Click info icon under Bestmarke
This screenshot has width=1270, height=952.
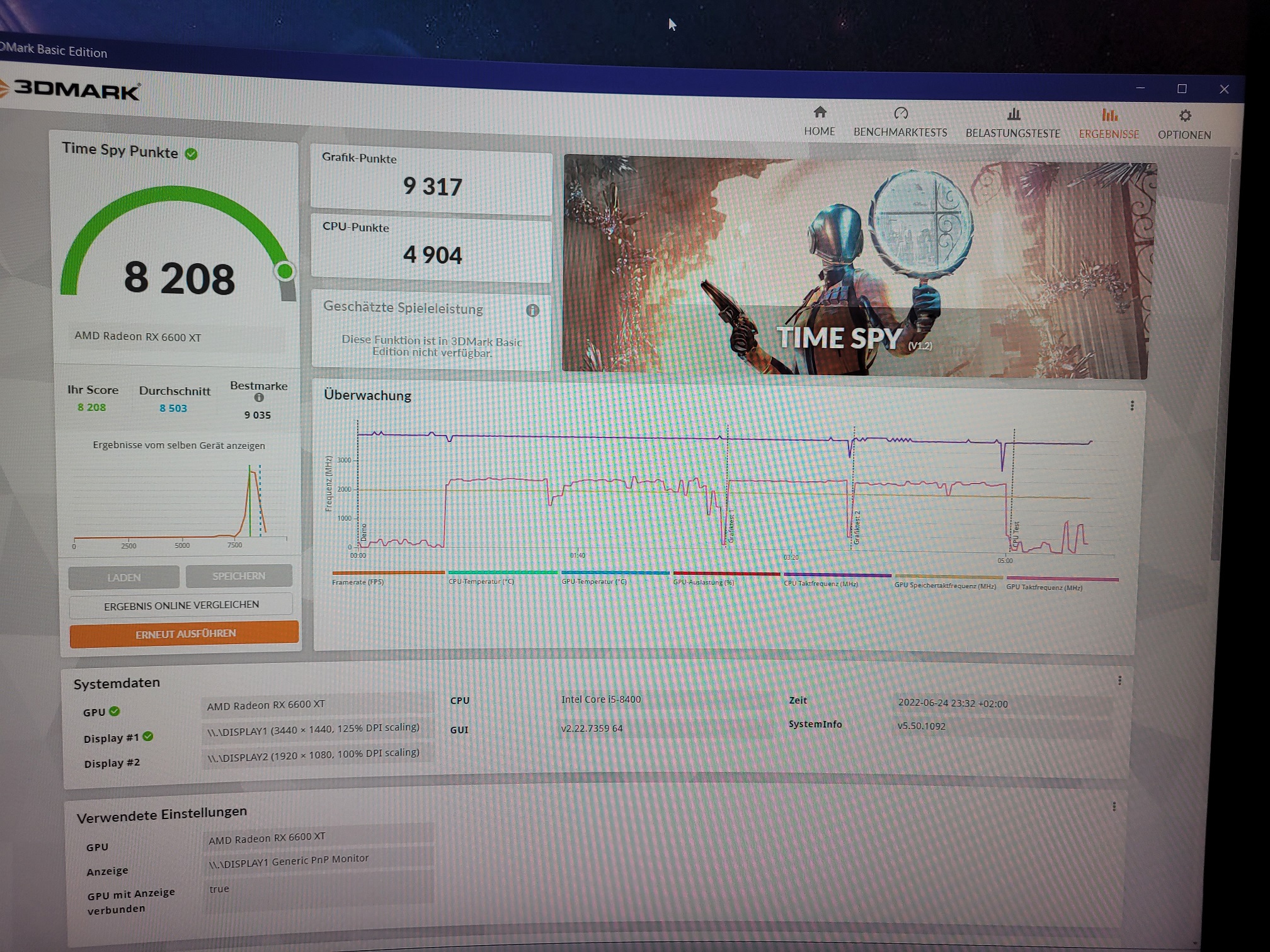259,398
